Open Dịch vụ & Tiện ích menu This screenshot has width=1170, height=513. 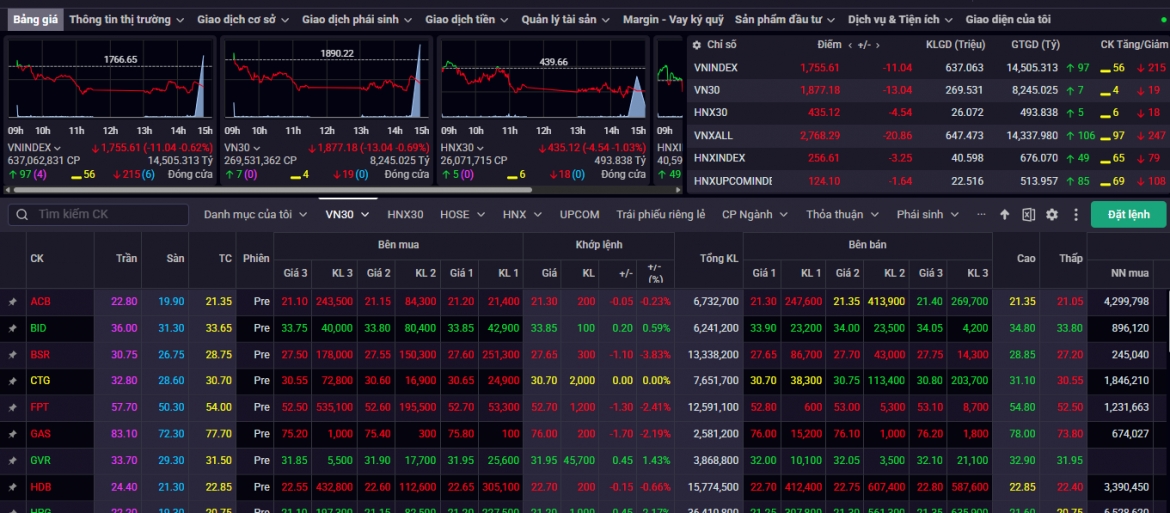(x=901, y=19)
